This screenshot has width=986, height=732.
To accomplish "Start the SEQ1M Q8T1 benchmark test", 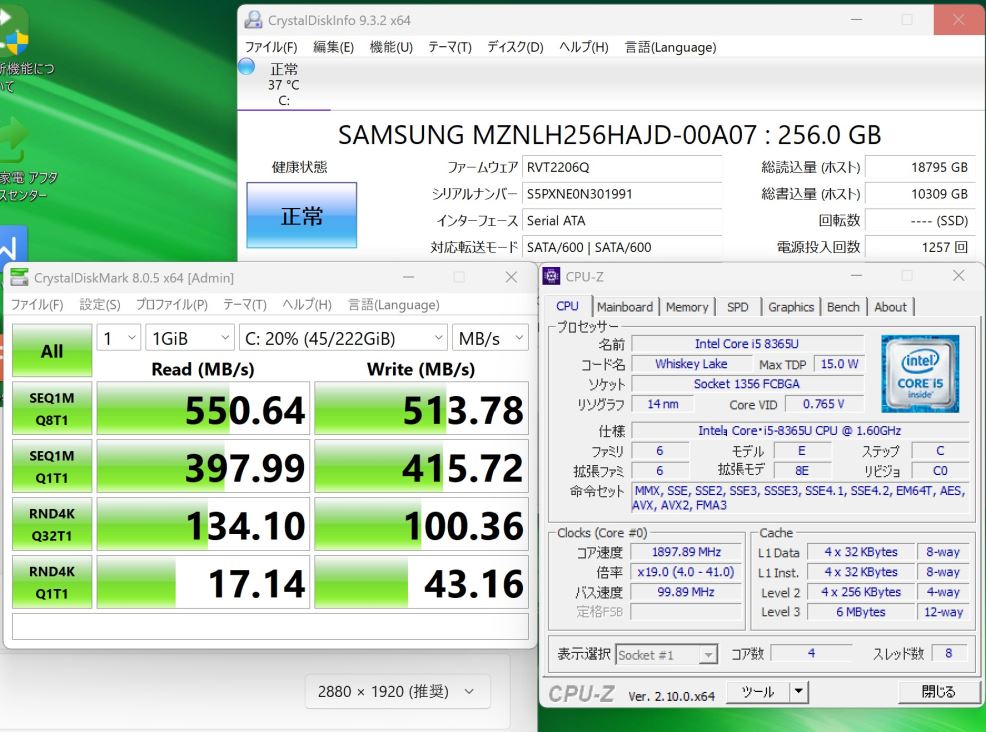I will pos(52,408).
